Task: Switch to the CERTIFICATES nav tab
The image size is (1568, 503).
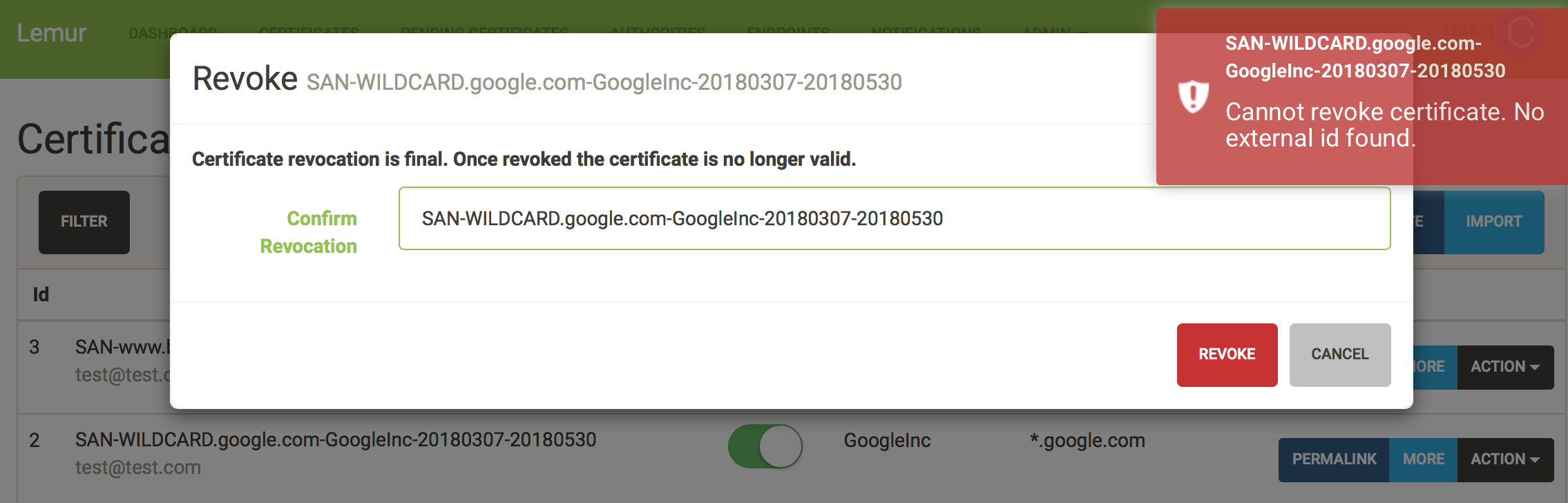Action: [309, 32]
